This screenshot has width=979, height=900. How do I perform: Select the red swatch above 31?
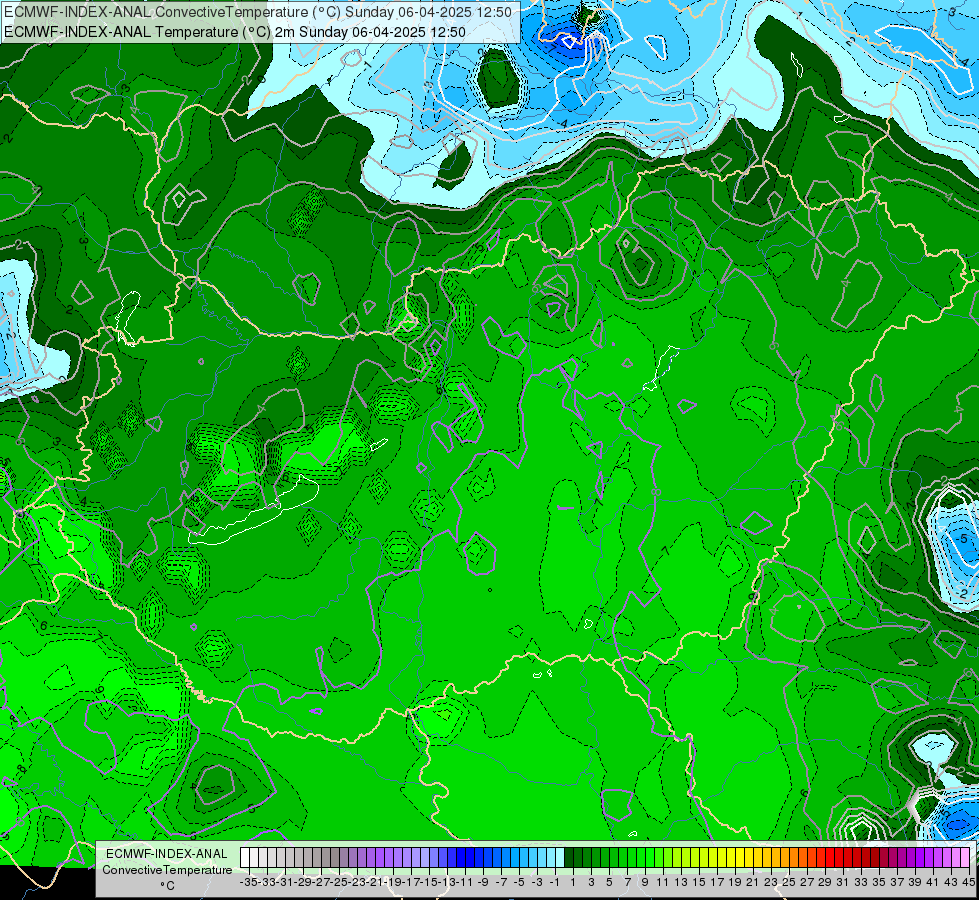click(839, 858)
